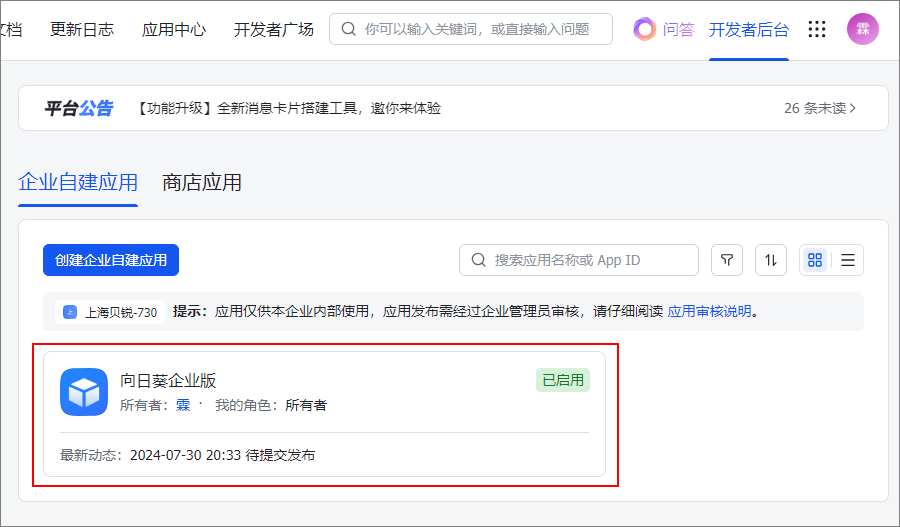Switch to grid view layout
The image size is (900, 527).
tap(814, 260)
